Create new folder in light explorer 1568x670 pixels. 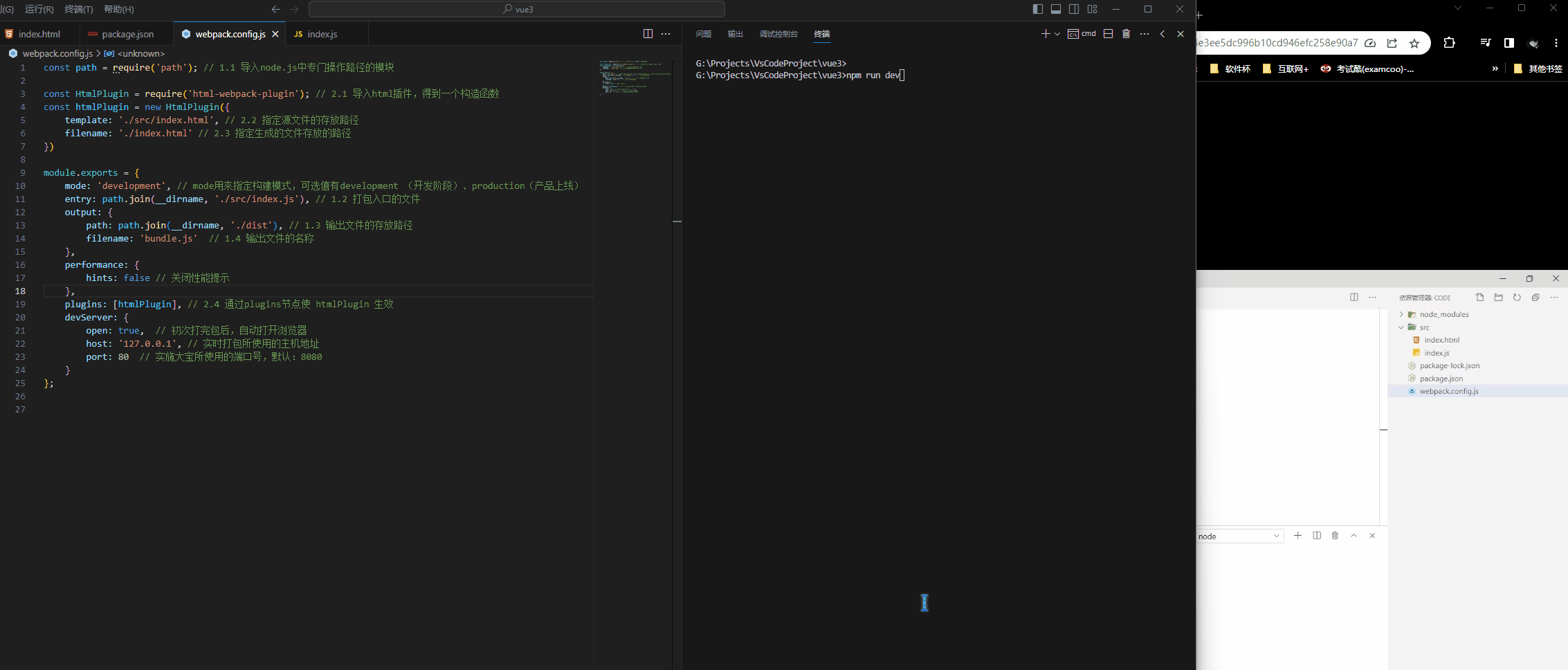coord(1498,298)
